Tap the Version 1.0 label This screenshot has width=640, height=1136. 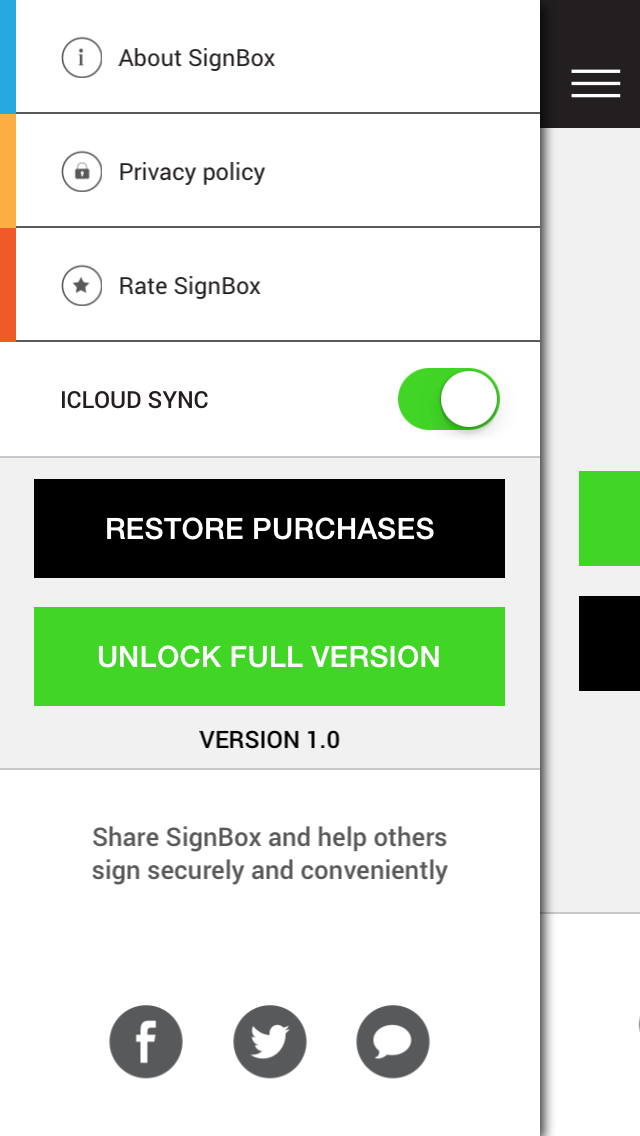pyautogui.click(x=270, y=740)
